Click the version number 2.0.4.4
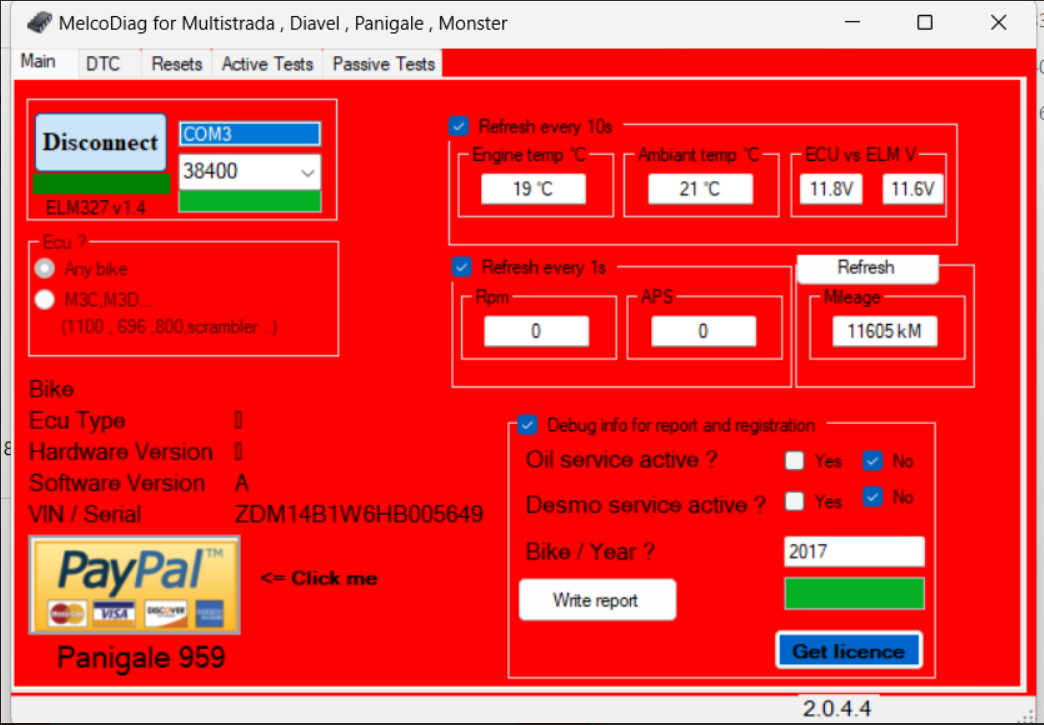This screenshot has width=1044, height=725. click(x=837, y=709)
